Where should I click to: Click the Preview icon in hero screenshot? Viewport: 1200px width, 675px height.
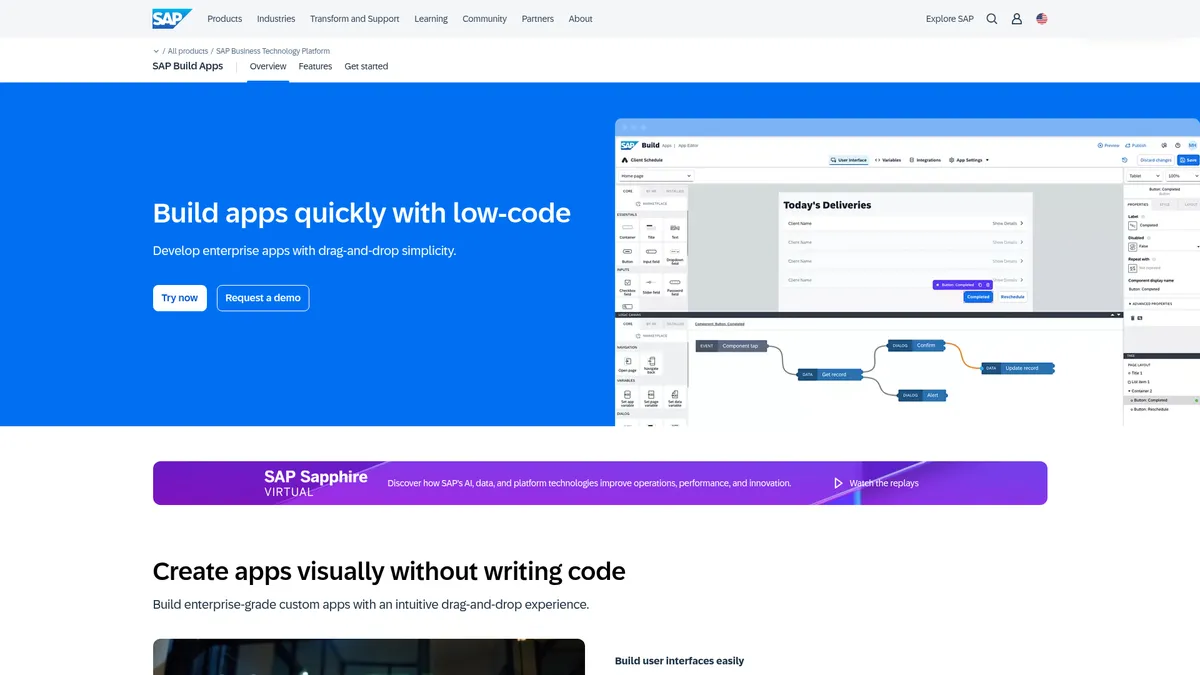(x=1100, y=145)
